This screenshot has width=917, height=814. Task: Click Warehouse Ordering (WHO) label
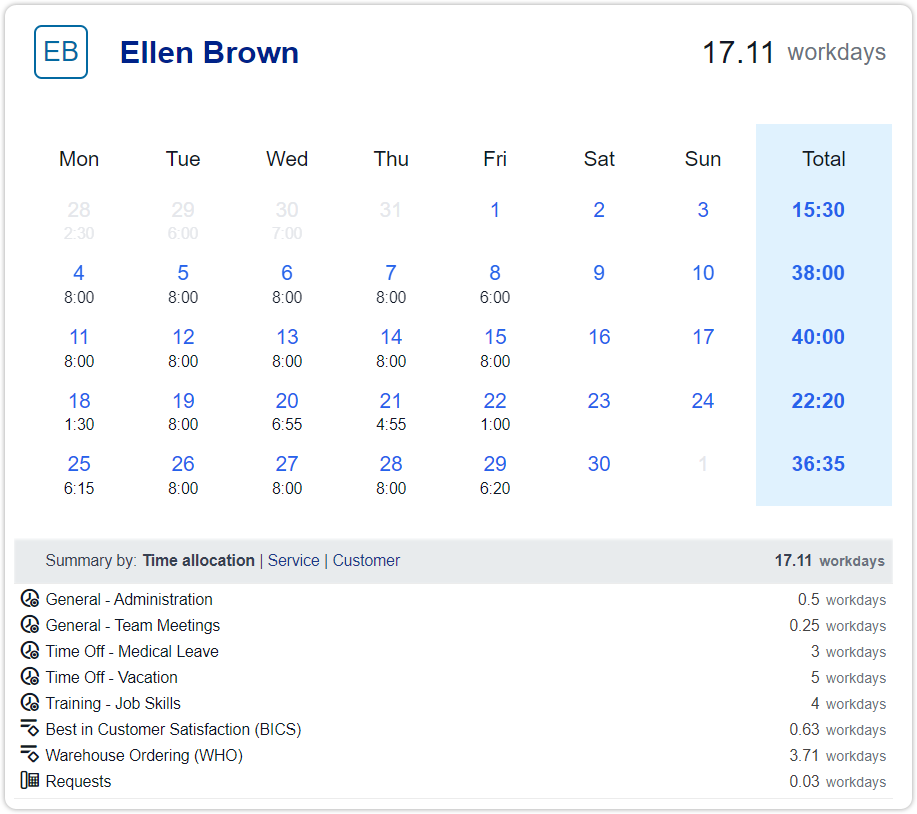pos(144,755)
